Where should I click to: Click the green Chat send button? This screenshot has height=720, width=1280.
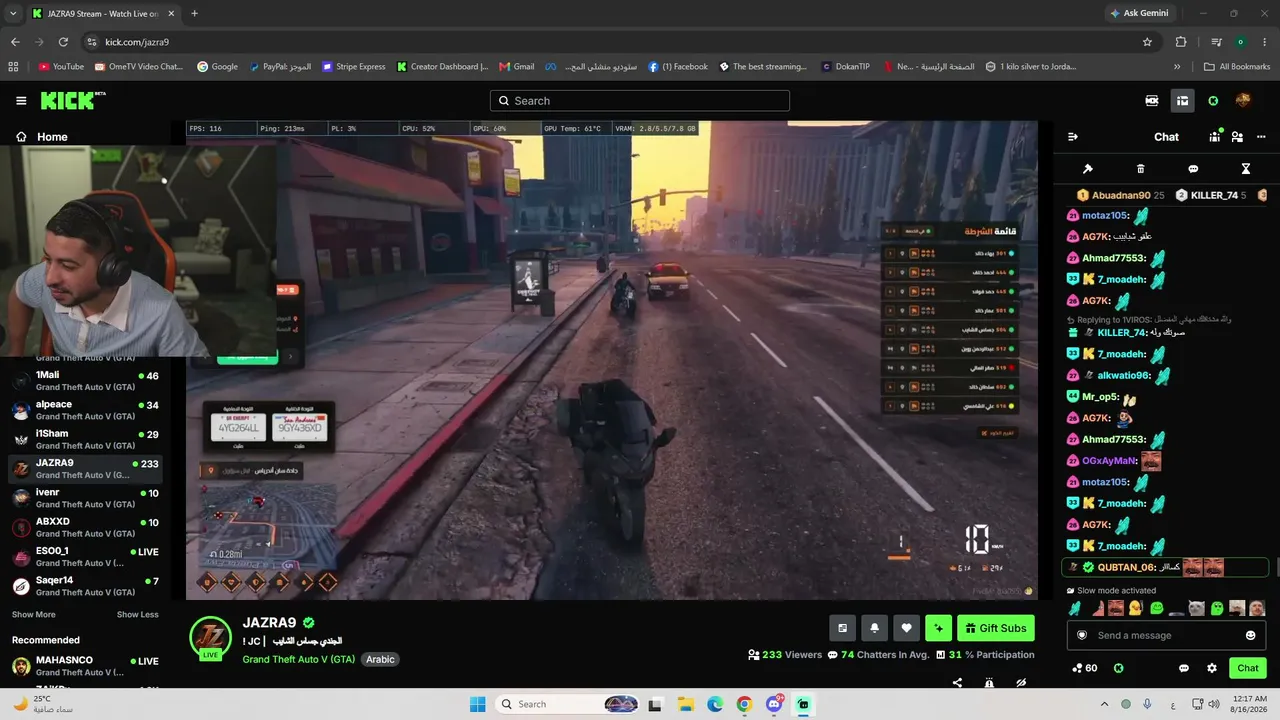[1248, 668]
